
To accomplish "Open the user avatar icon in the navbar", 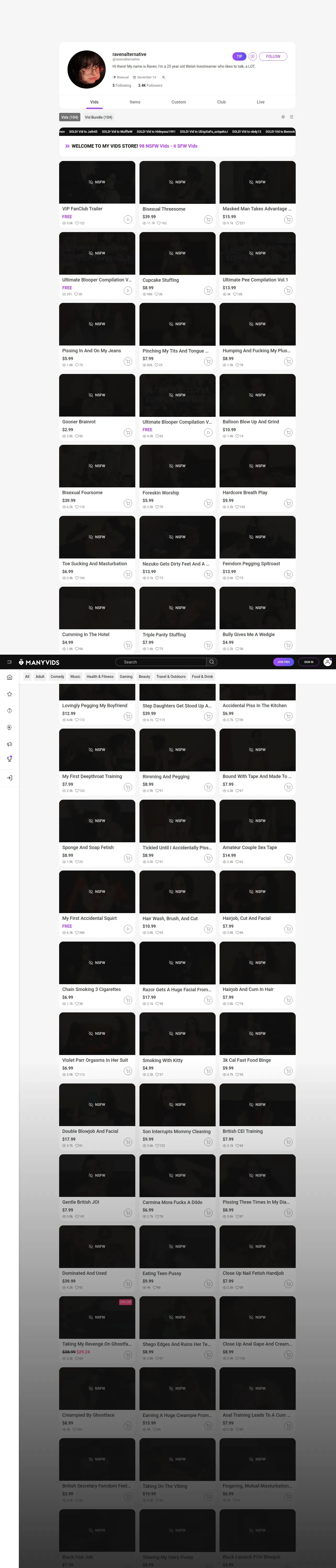I will coord(327,662).
